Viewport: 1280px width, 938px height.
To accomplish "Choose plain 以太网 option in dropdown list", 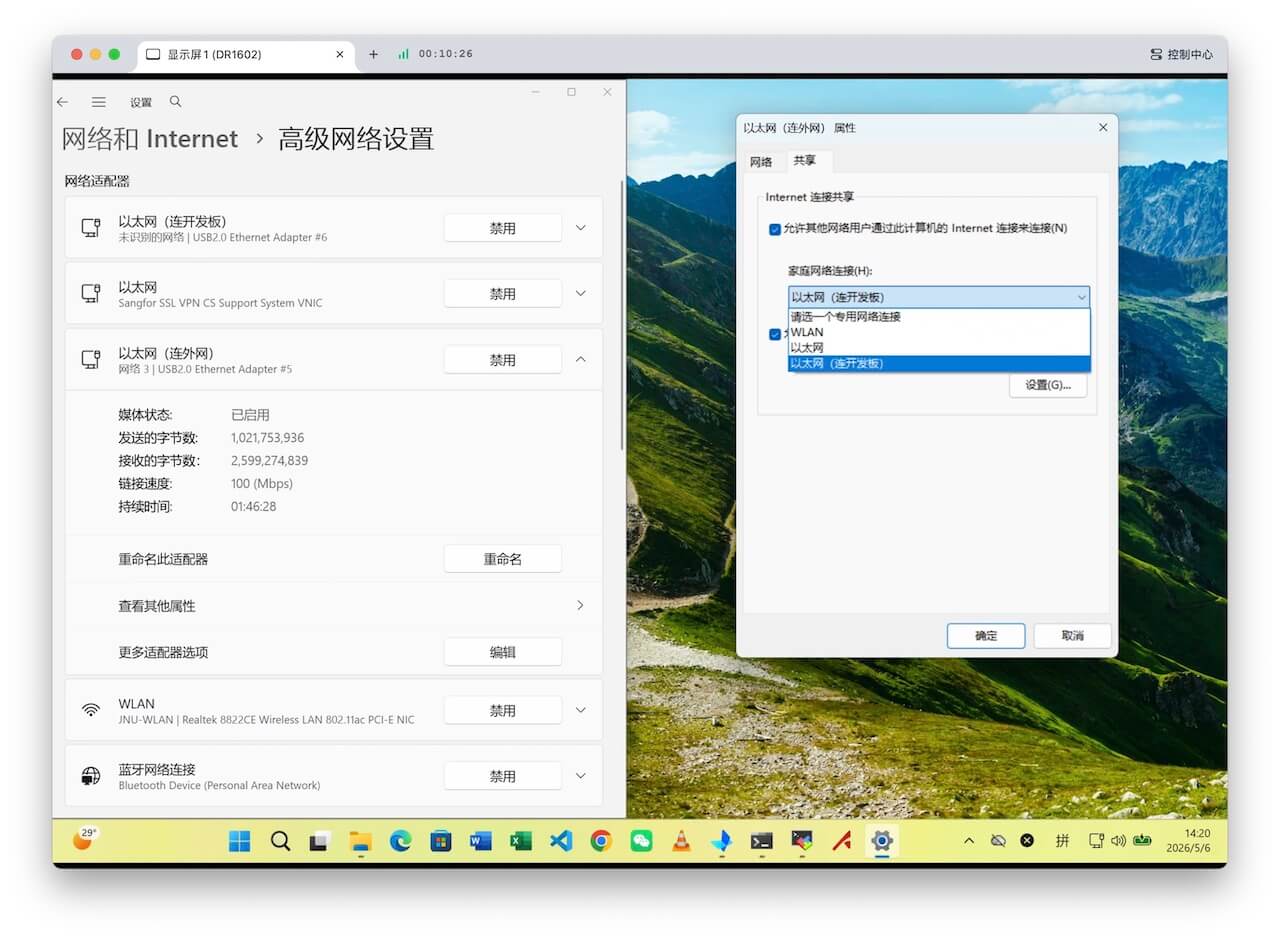I will tap(939, 347).
